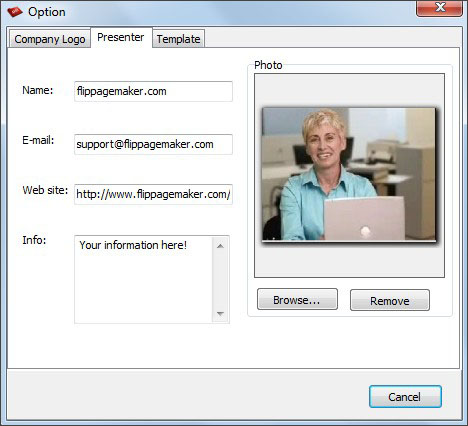The height and width of the screenshot is (426, 468).
Task: Click the Info label
Action: point(34,240)
